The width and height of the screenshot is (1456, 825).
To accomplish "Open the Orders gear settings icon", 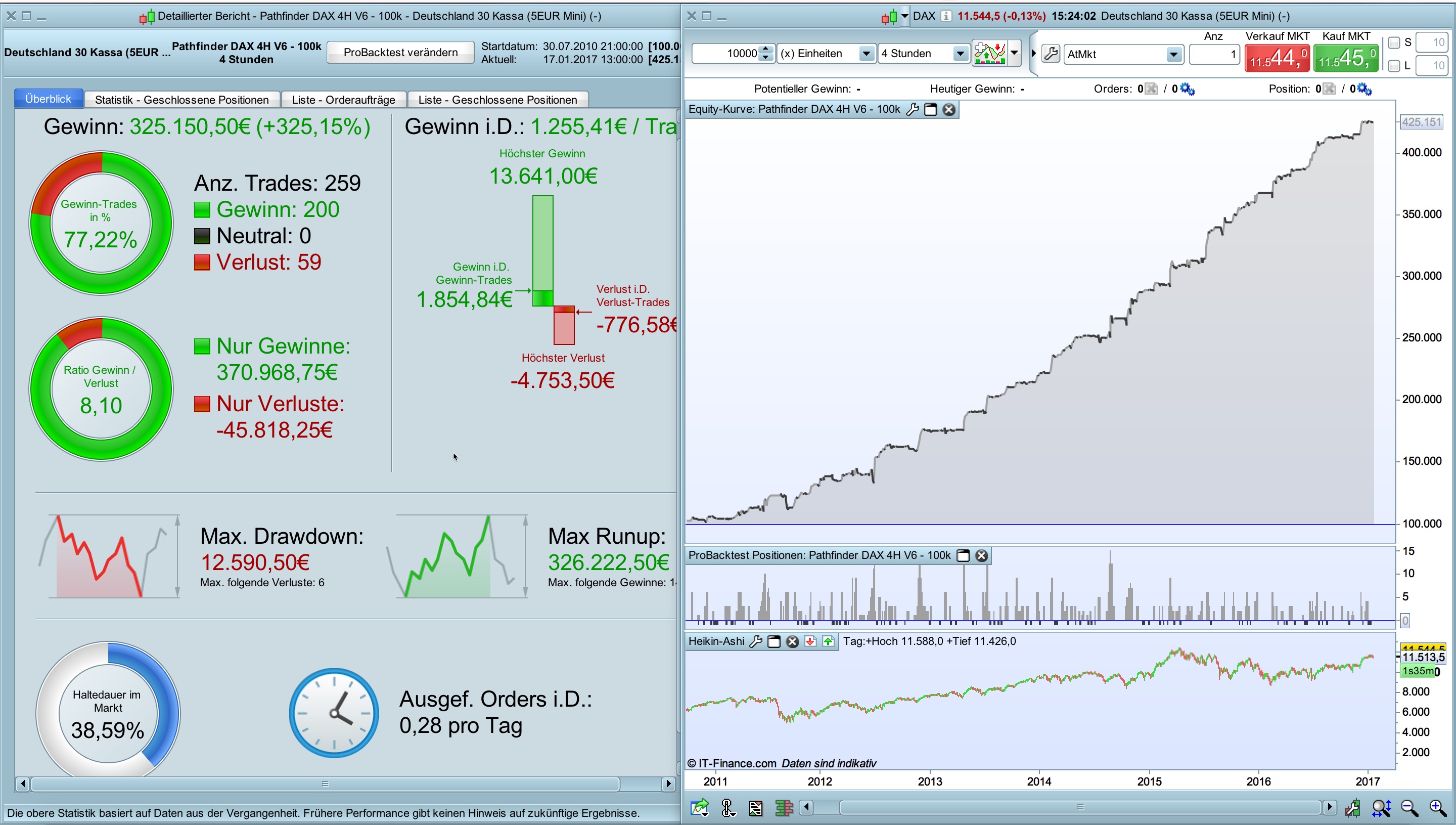I will coord(1188,89).
